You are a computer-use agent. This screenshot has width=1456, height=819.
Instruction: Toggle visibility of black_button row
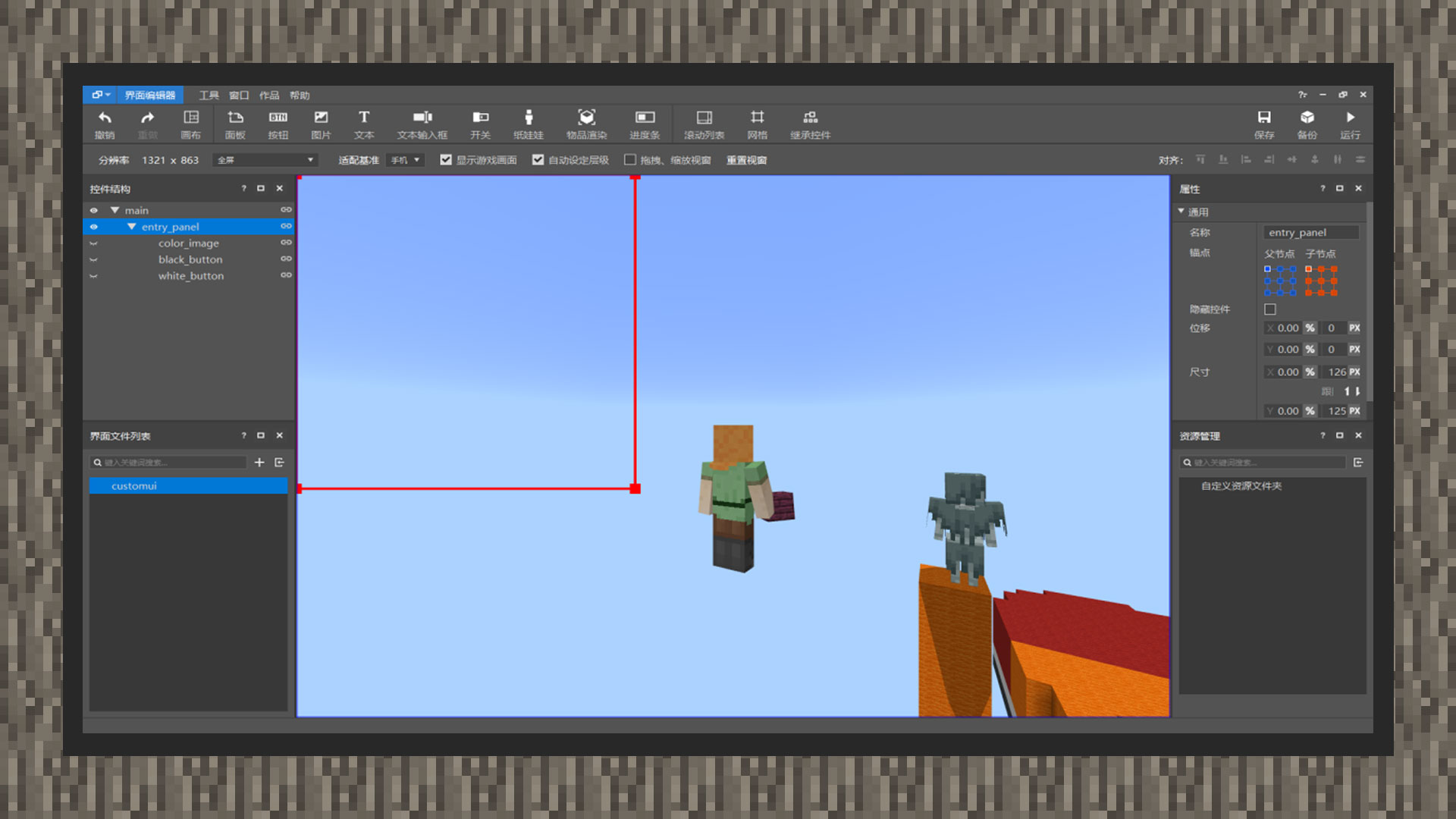click(94, 259)
